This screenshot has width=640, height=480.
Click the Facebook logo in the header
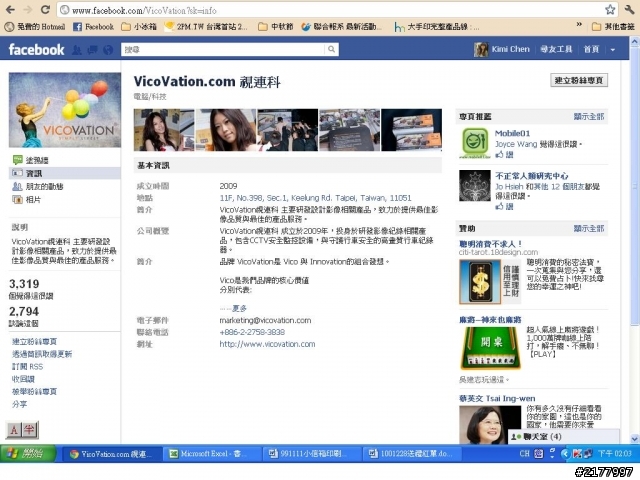36,49
